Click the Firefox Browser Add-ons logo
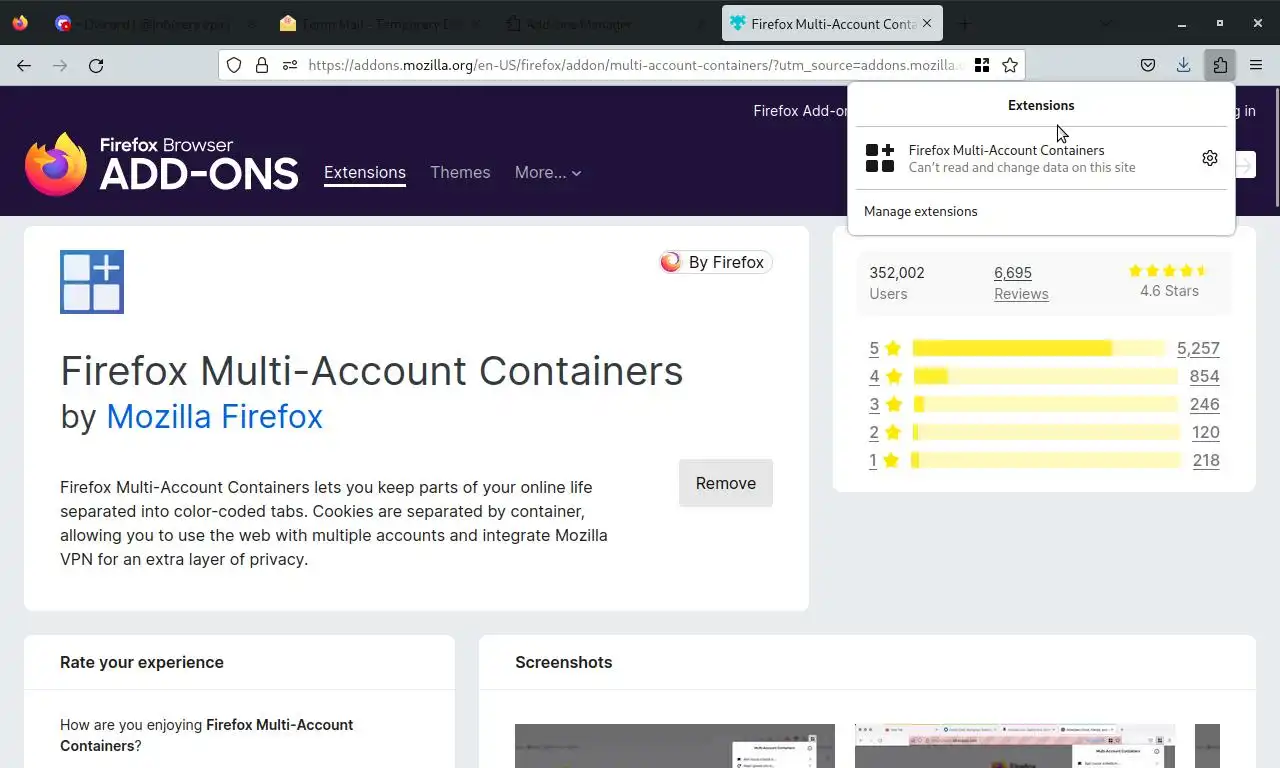This screenshot has width=1280, height=768. pyautogui.click(x=162, y=164)
